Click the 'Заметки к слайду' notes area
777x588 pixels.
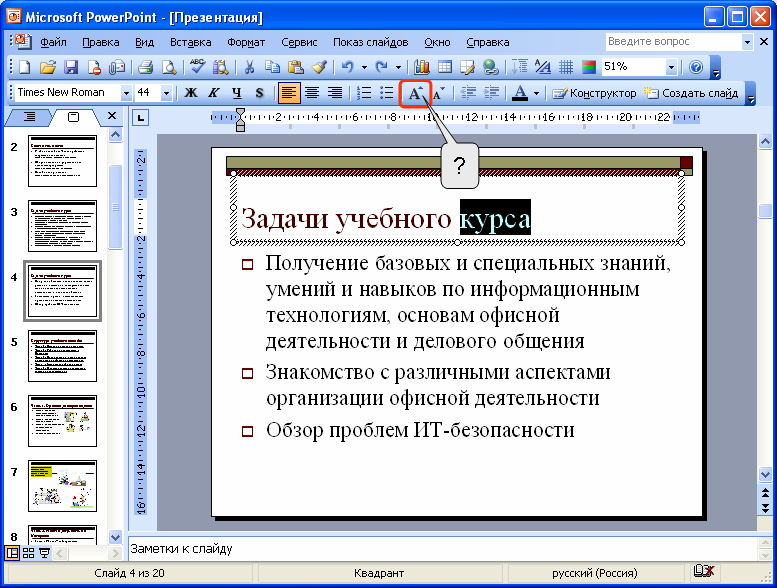click(443, 549)
